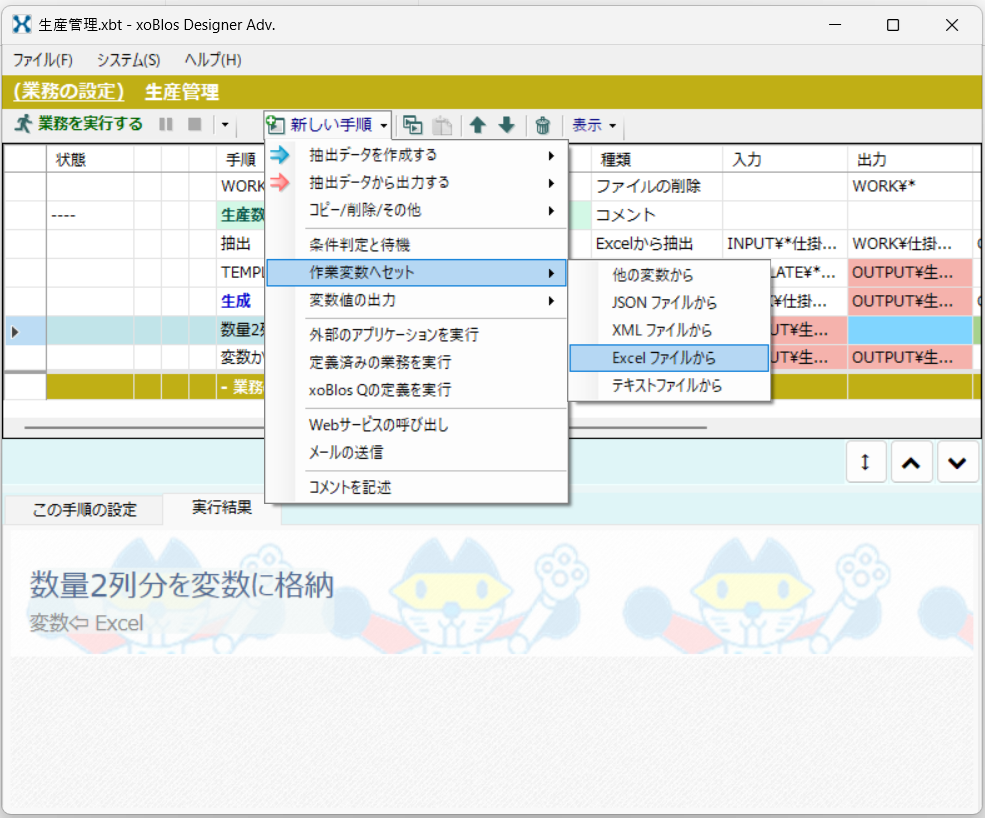Select 外部のアプリケーションを実行 menu item
This screenshot has height=818, width=985.
click(416, 335)
